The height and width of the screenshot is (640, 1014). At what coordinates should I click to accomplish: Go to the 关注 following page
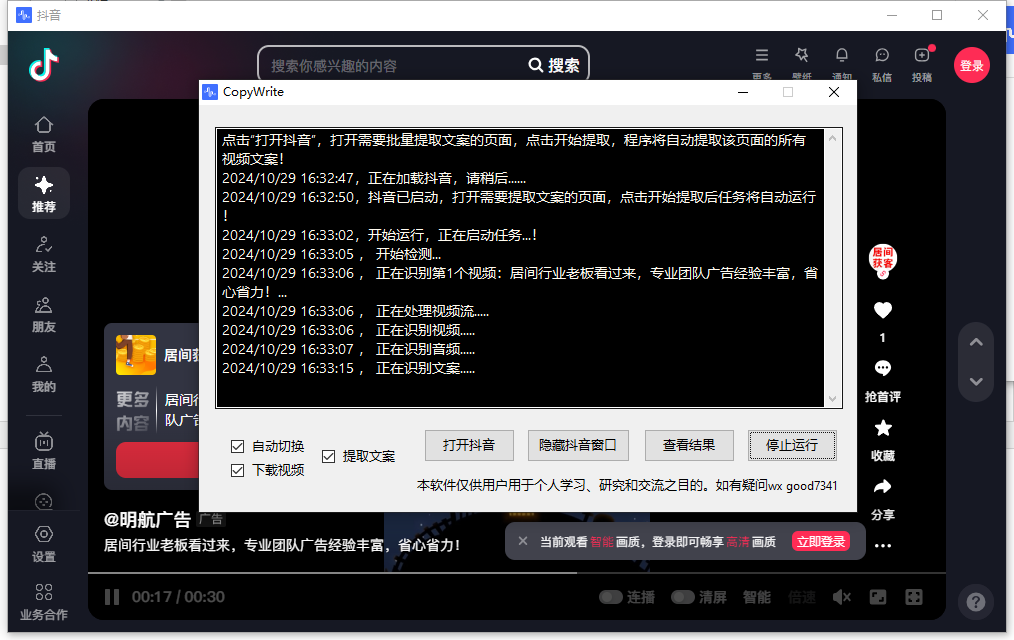tap(44, 255)
